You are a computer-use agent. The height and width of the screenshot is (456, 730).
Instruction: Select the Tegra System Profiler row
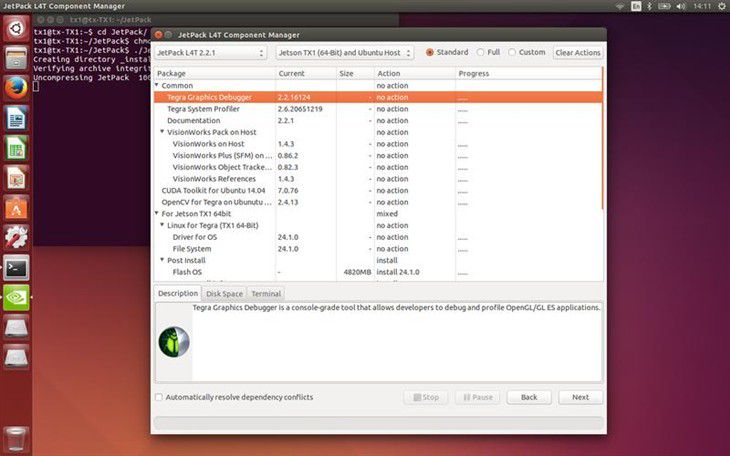378,109
